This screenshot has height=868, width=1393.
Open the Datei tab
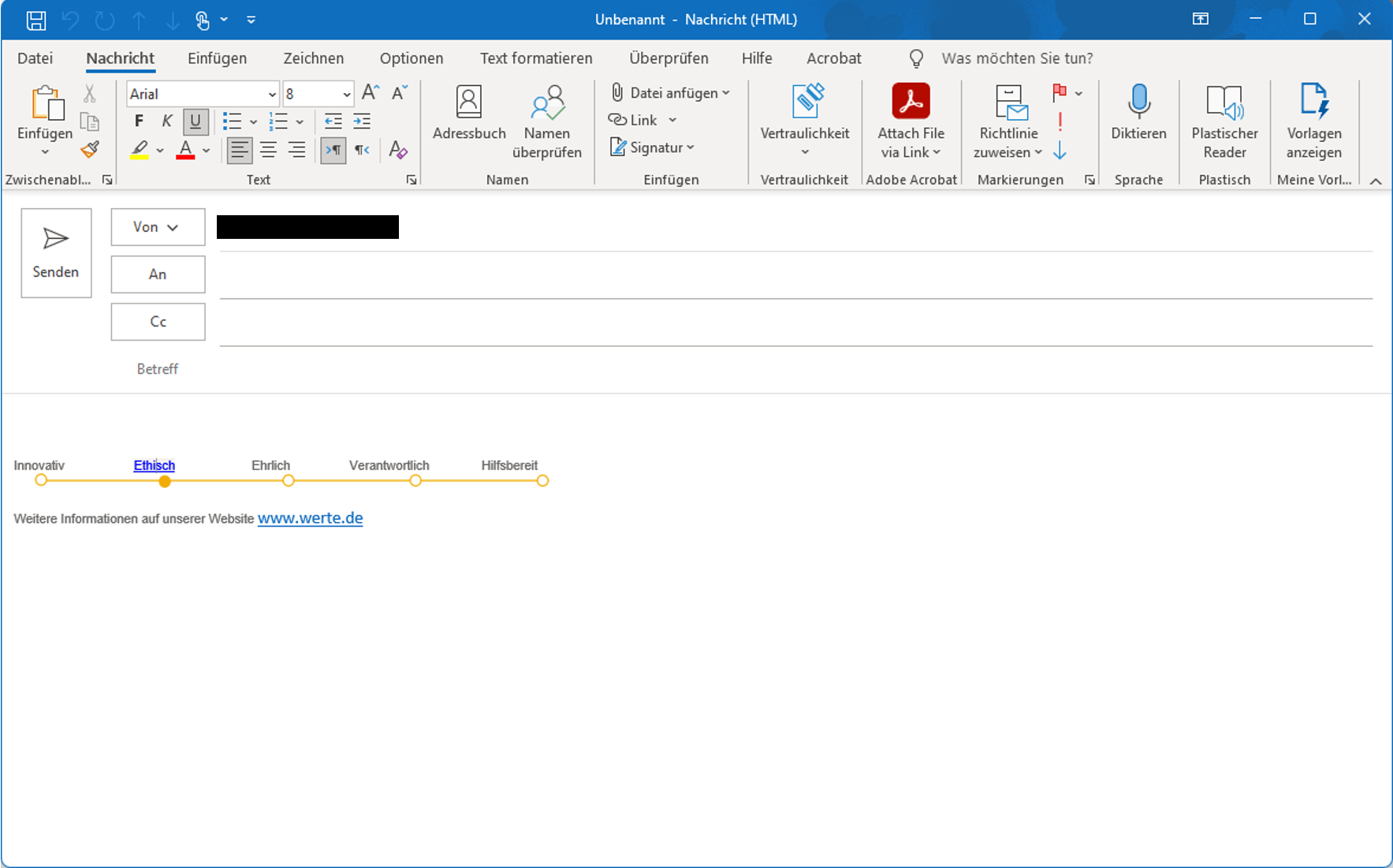[x=35, y=58]
